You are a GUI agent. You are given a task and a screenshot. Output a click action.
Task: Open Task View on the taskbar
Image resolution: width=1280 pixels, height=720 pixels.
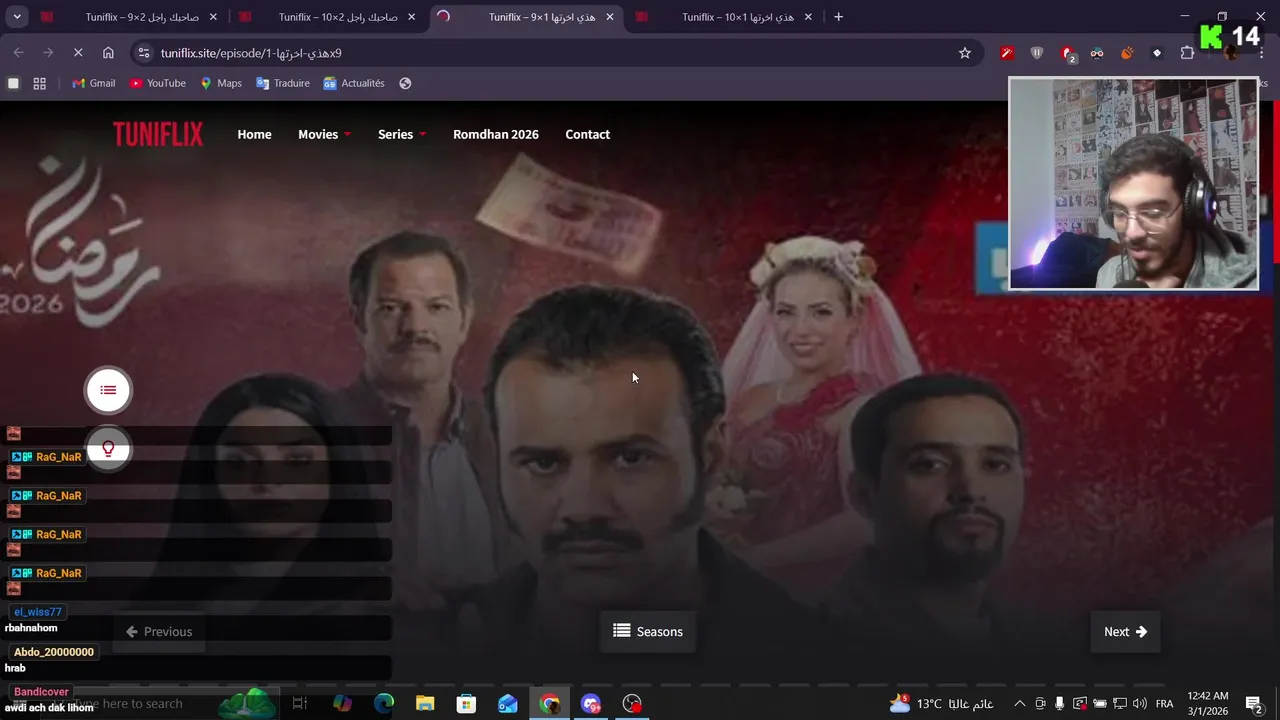pos(299,704)
